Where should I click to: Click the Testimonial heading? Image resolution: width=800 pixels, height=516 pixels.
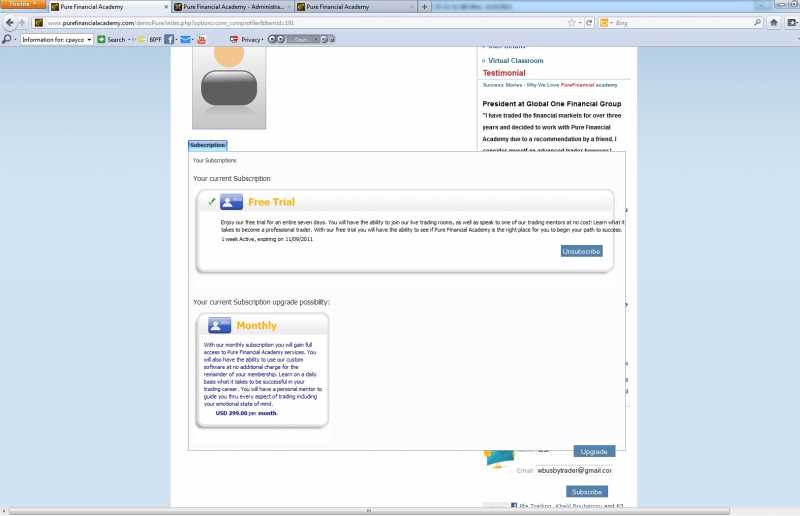pyautogui.click(x=504, y=73)
